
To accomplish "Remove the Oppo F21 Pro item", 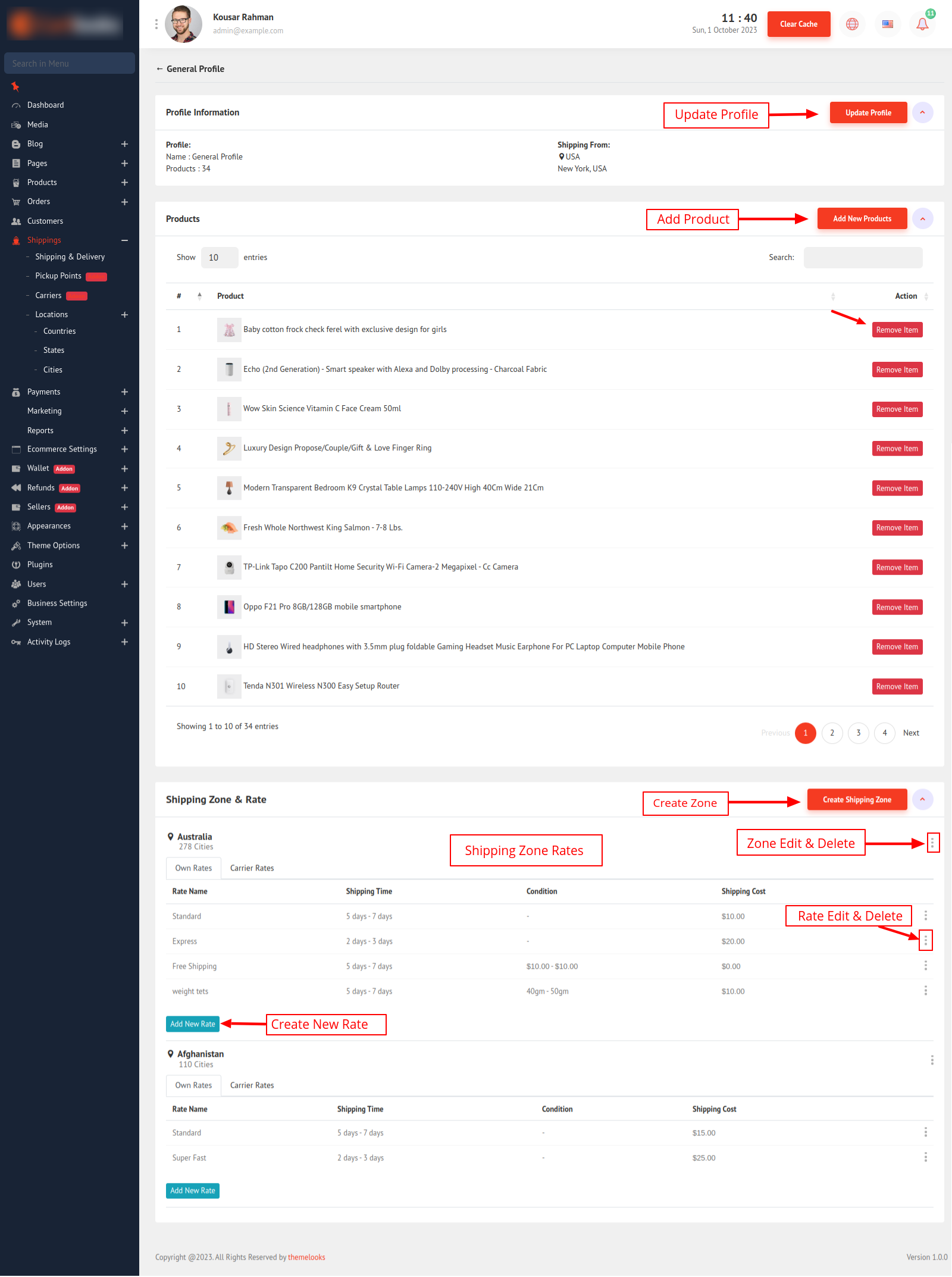I will coord(897,607).
